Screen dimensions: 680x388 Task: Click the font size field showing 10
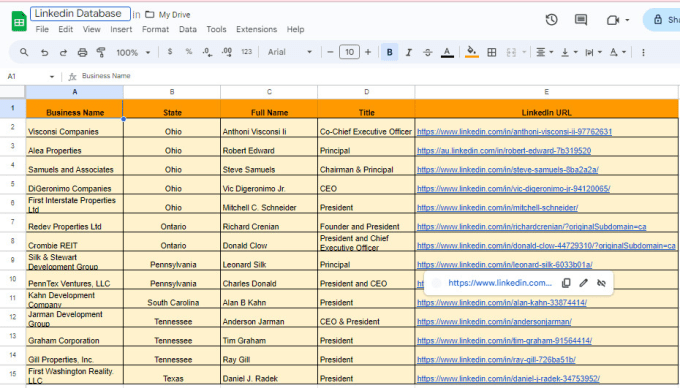point(349,52)
